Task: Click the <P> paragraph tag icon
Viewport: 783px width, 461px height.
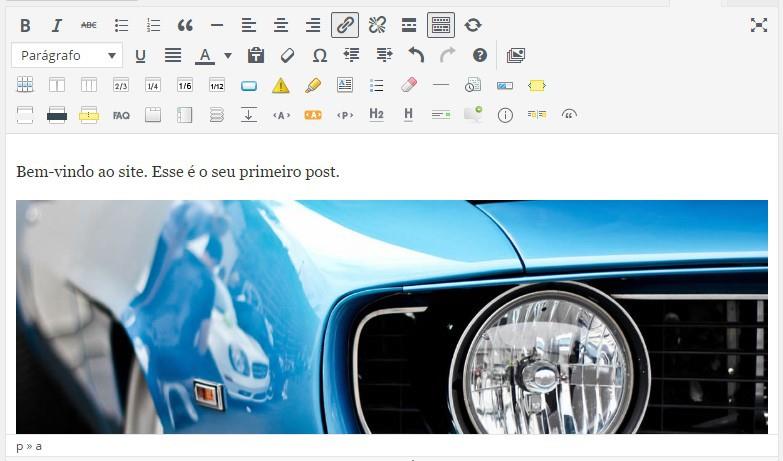Action: point(345,115)
